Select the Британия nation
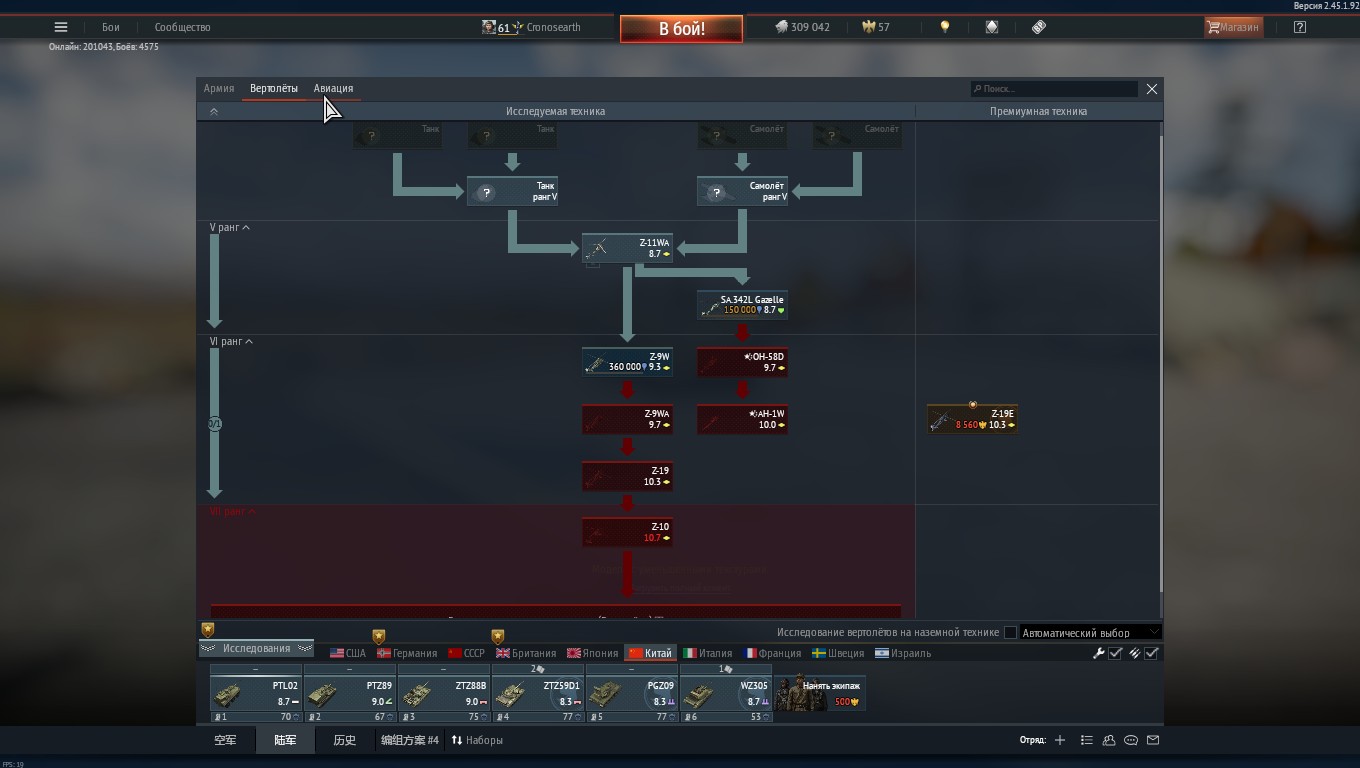 pyautogui.click(x=525, y=653)
